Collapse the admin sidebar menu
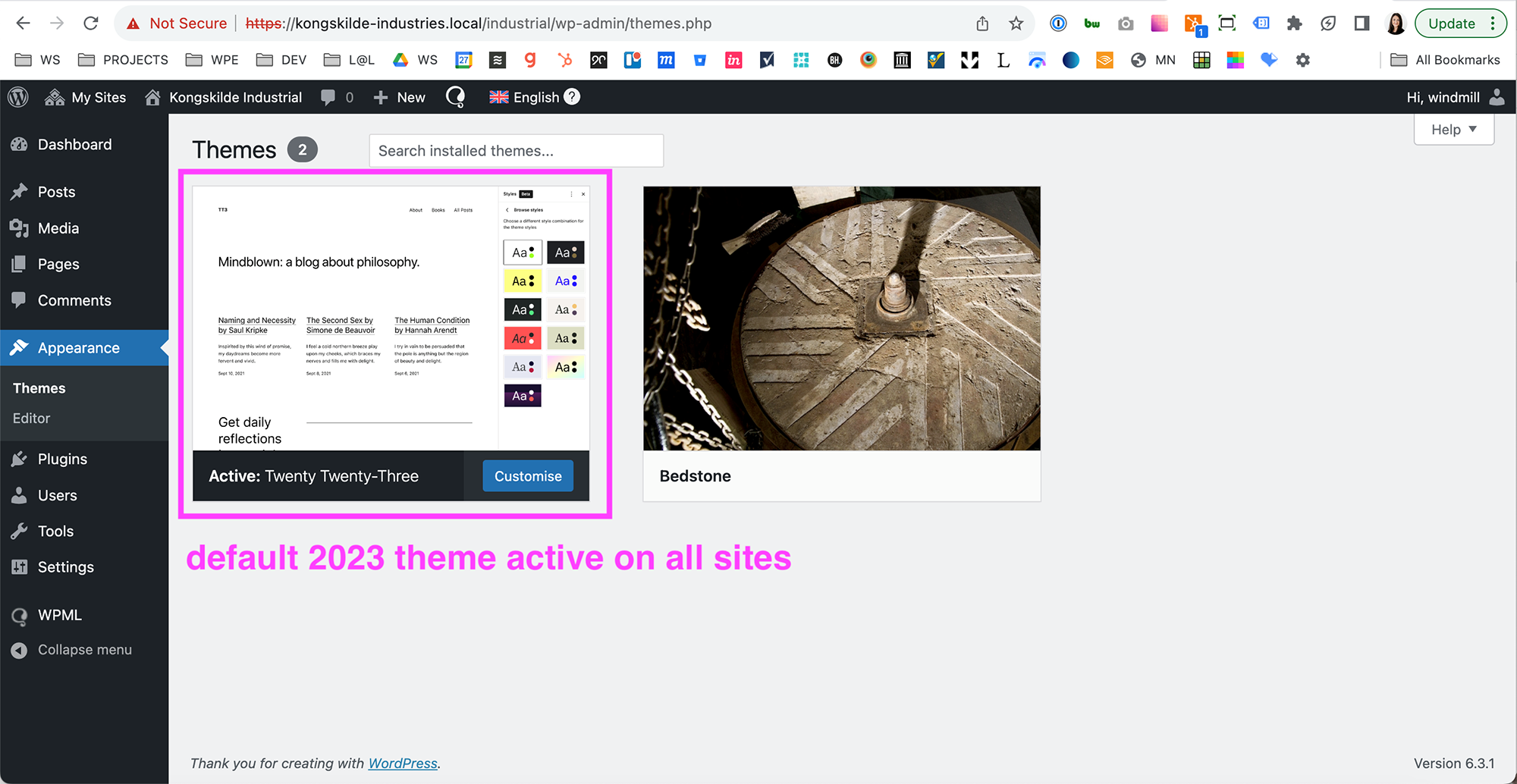The height and width of the screenshot is (784, 1517). coord(84,650)
